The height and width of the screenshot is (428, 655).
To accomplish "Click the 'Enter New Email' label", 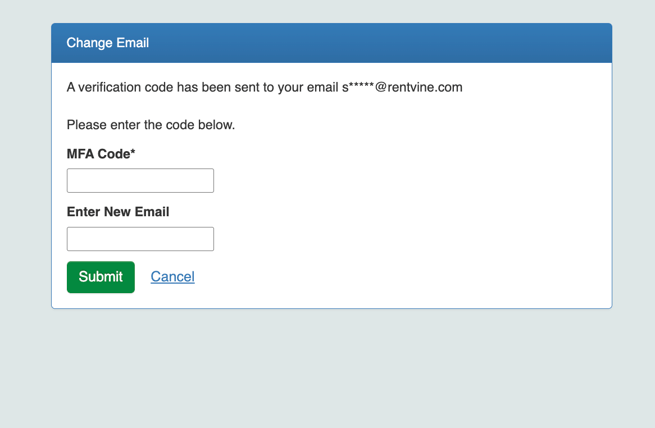I will tap(118, 212).
